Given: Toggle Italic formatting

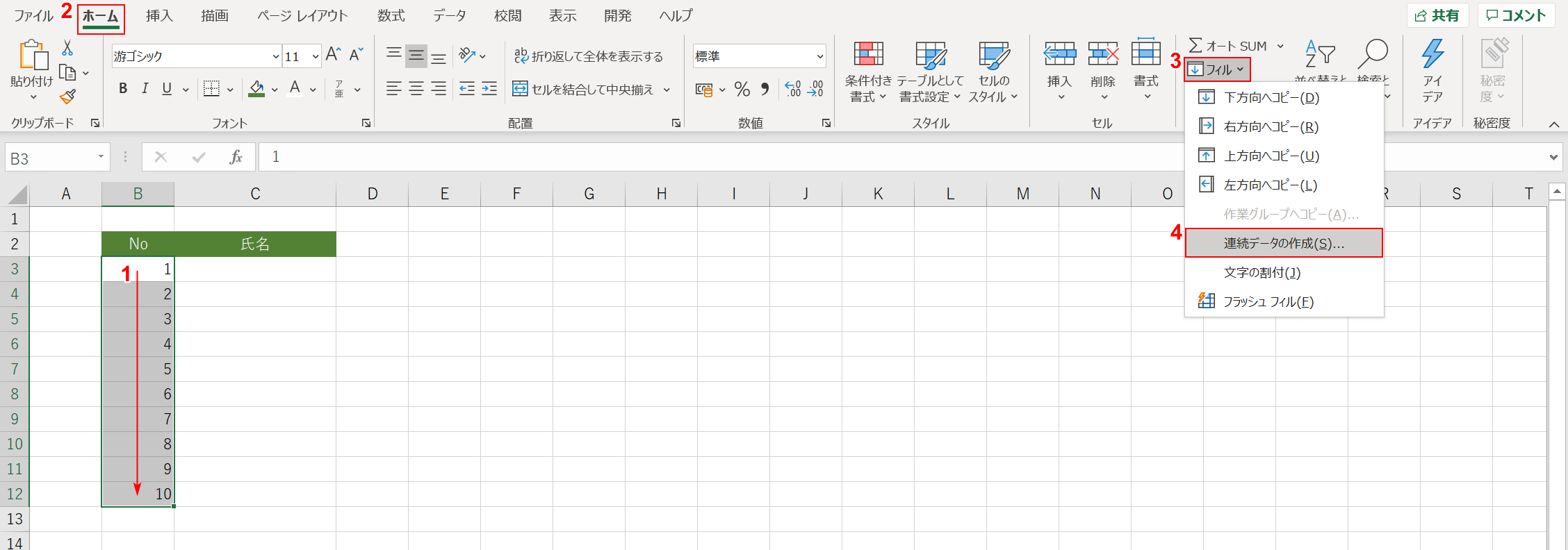Looking at the screenshot, I should click(145, 88).
